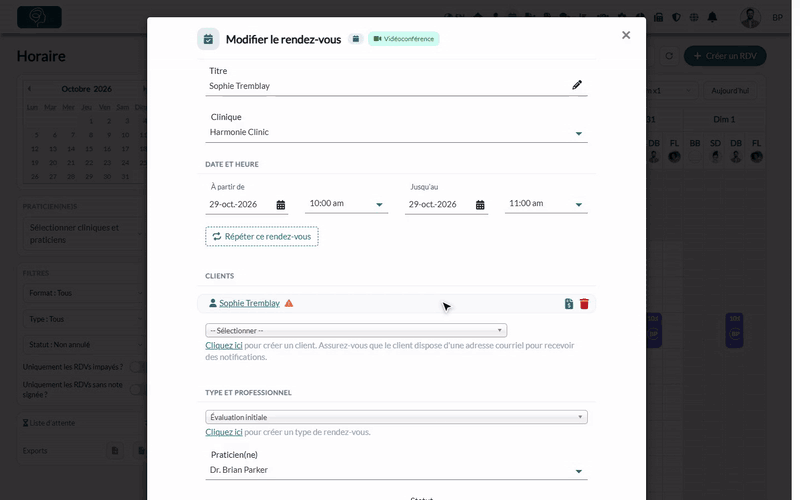Click Cliquez ici to create an appointment type
Image resolution: width=800 pixels, height=500 pixels.
tap(224, 432)
